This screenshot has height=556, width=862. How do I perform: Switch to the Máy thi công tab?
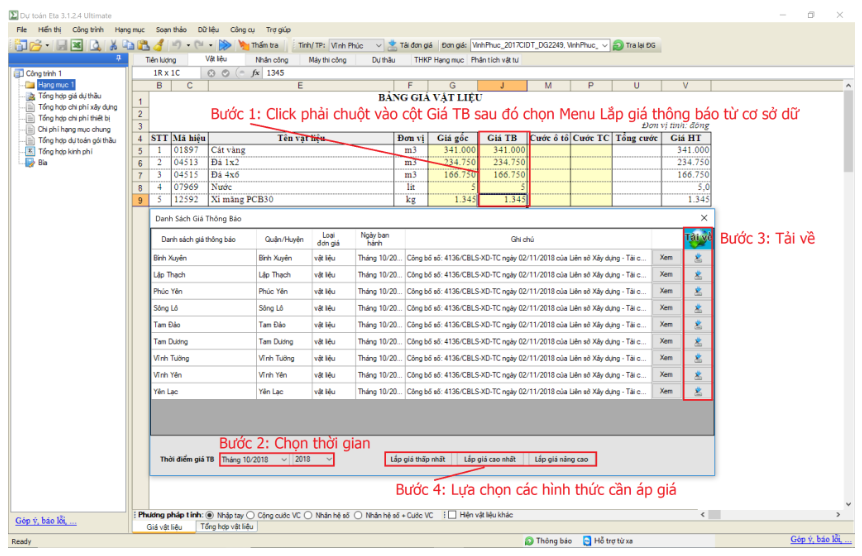click(x=328, y=60)
